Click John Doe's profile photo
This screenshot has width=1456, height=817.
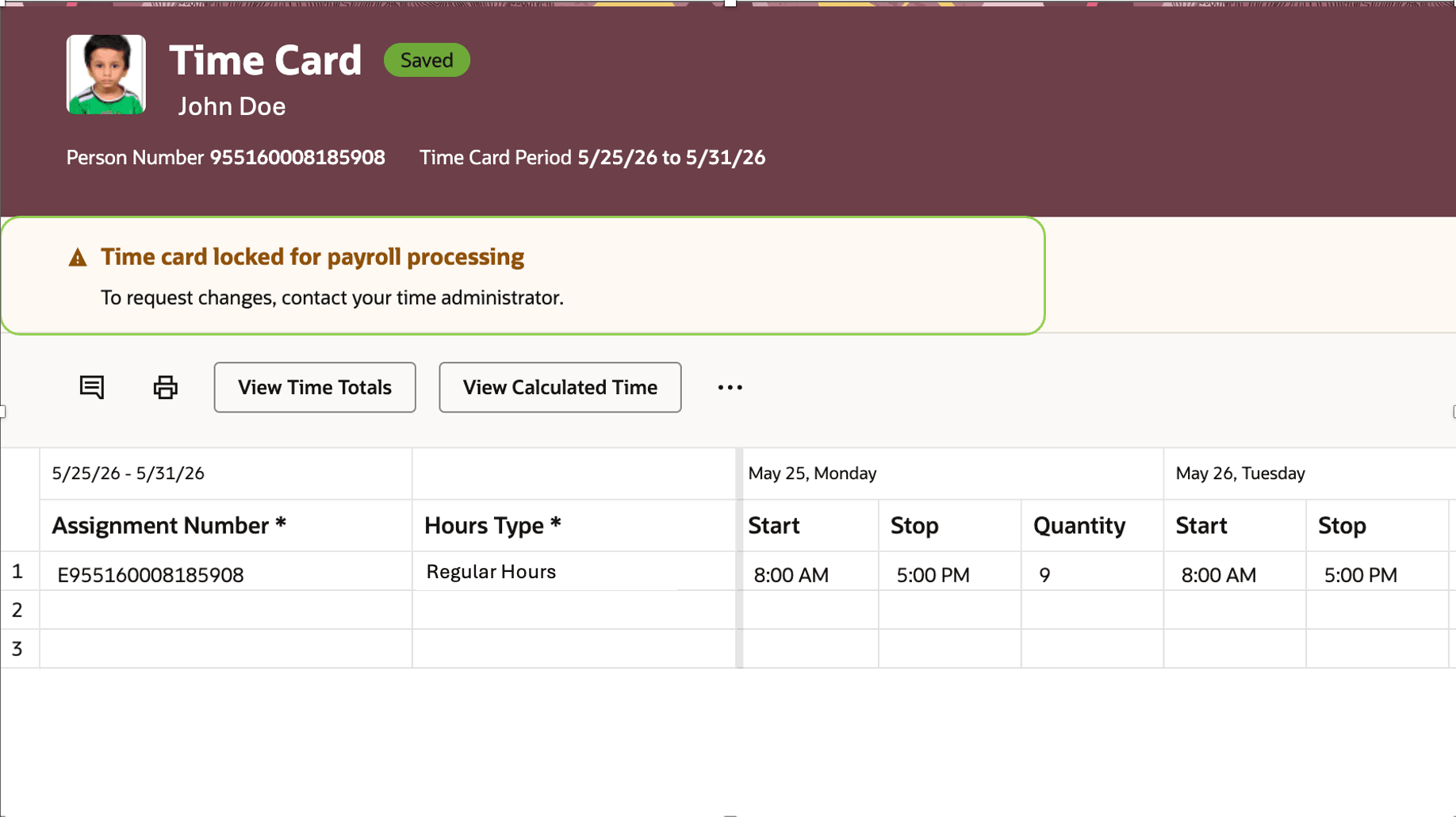pyautogui.click(x=106, y=75)
